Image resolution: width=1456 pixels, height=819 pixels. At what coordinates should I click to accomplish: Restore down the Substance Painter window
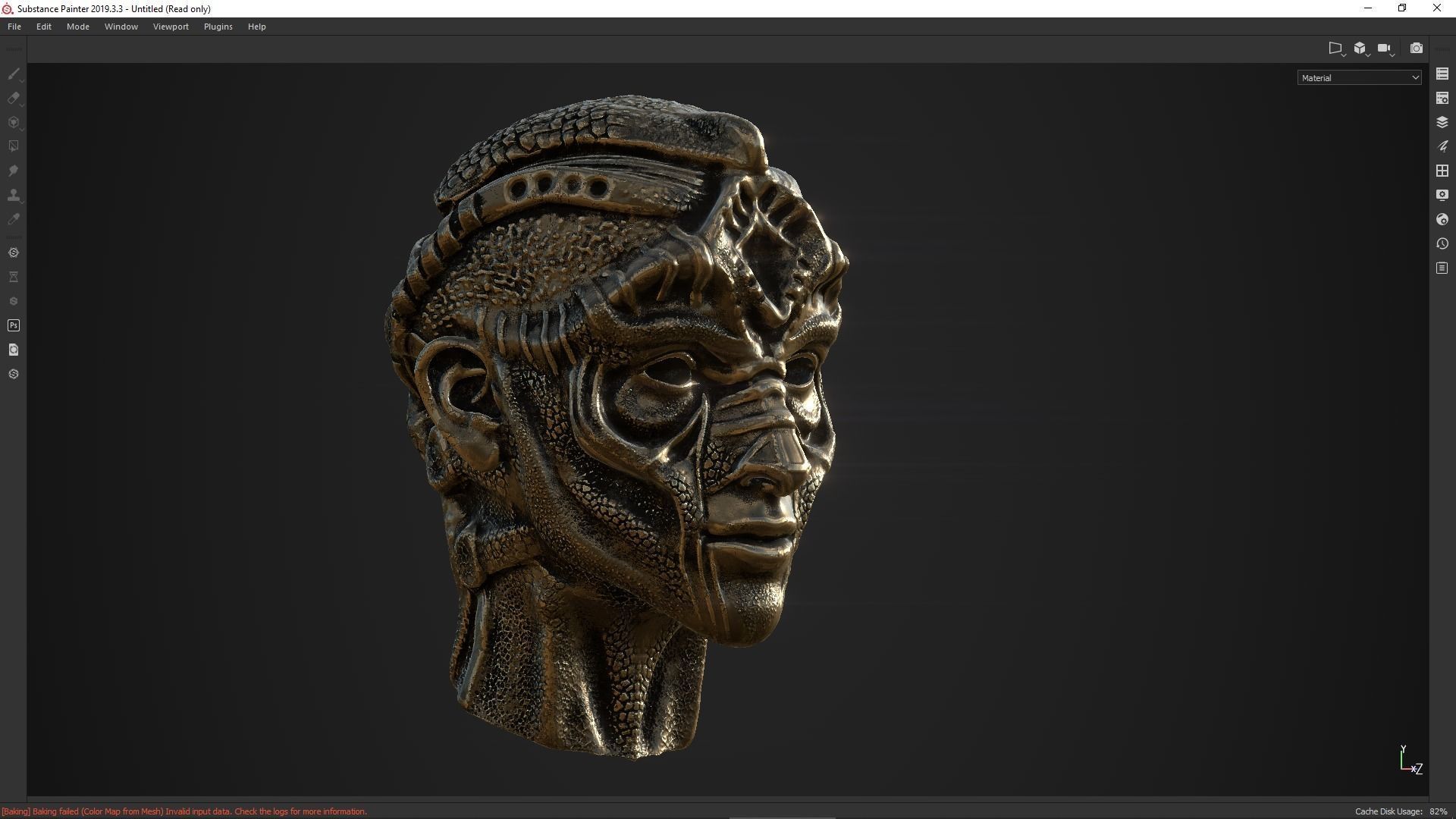[x=1402, y=8]
